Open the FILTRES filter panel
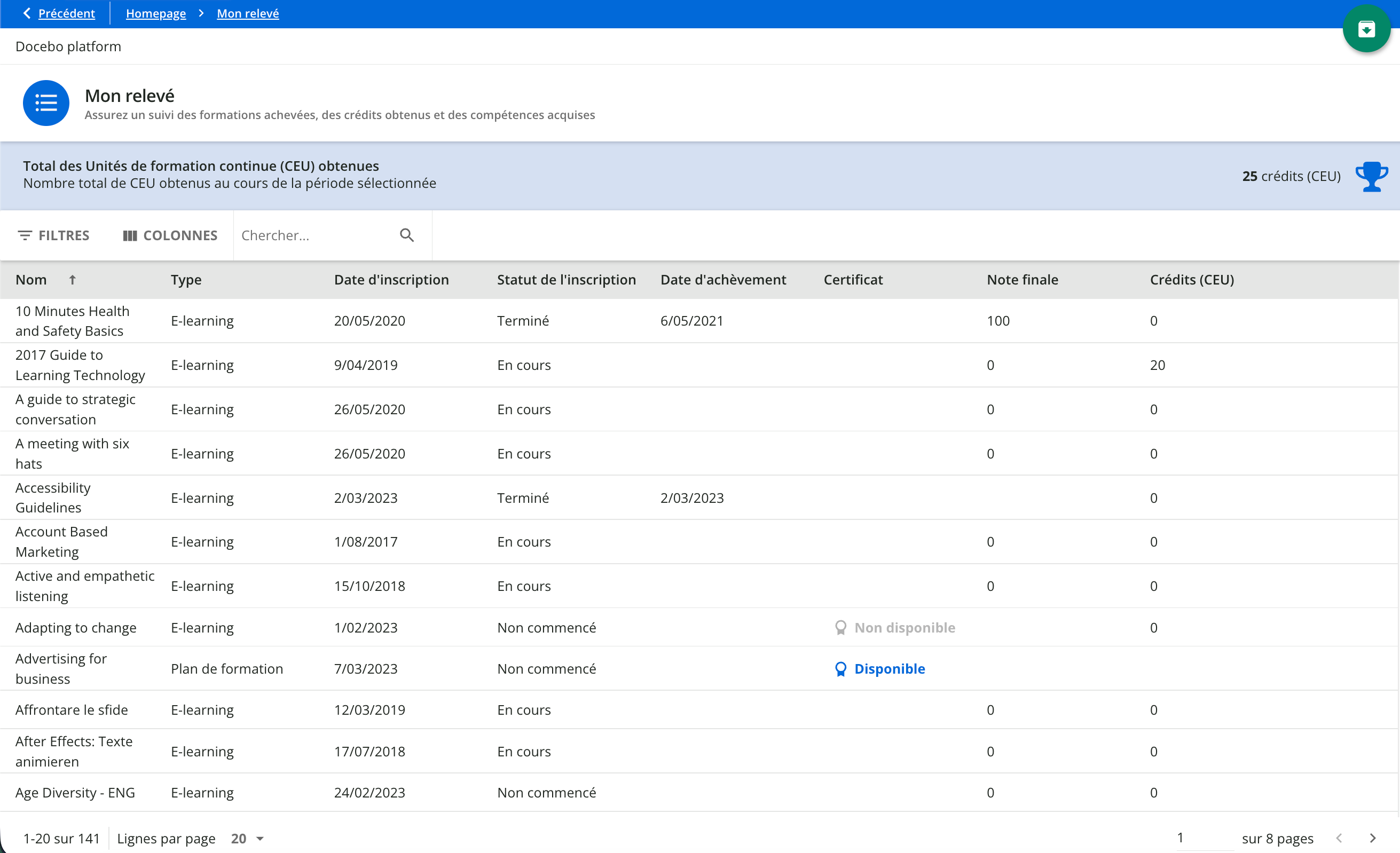Viewport: 1400px width, 853px height. tap(54, 235)
